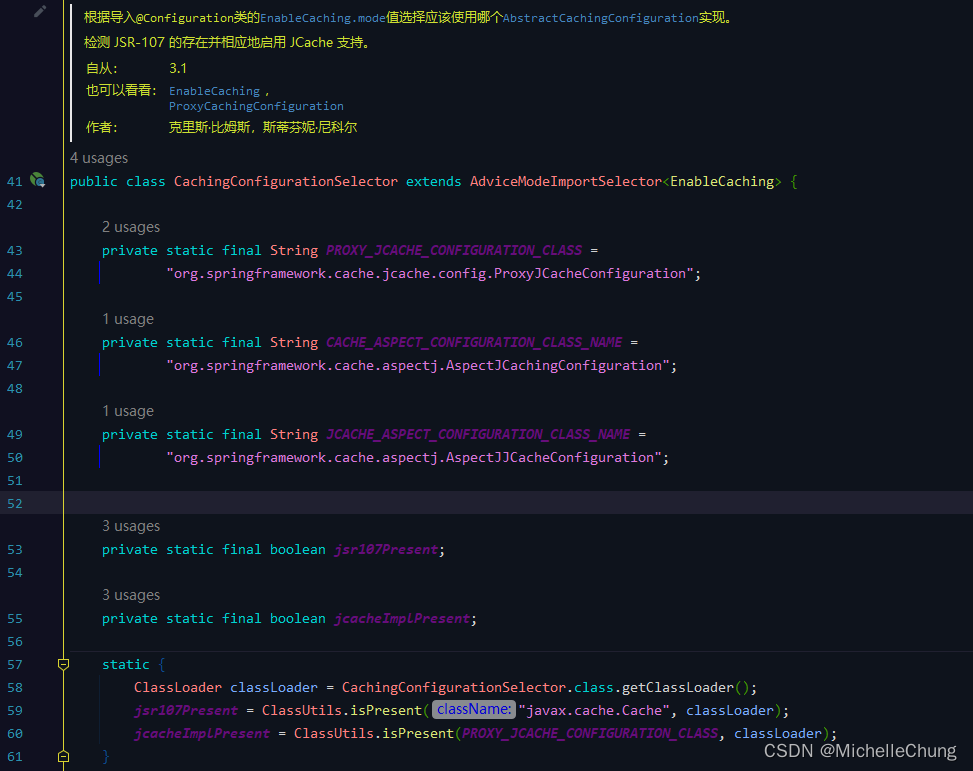
Task: Open the EnableCaching link under 也可以看看
Action: (214, 90)
